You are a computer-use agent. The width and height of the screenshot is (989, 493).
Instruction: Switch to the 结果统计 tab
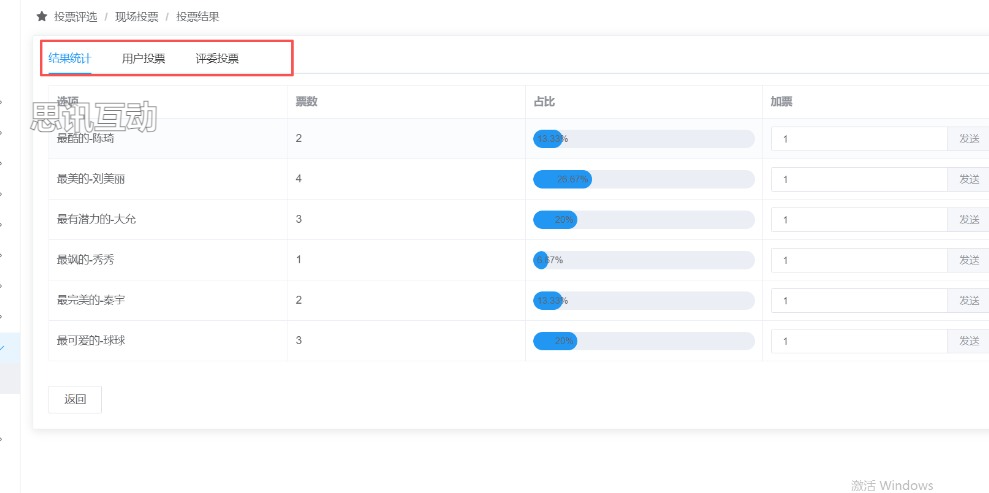70,58
